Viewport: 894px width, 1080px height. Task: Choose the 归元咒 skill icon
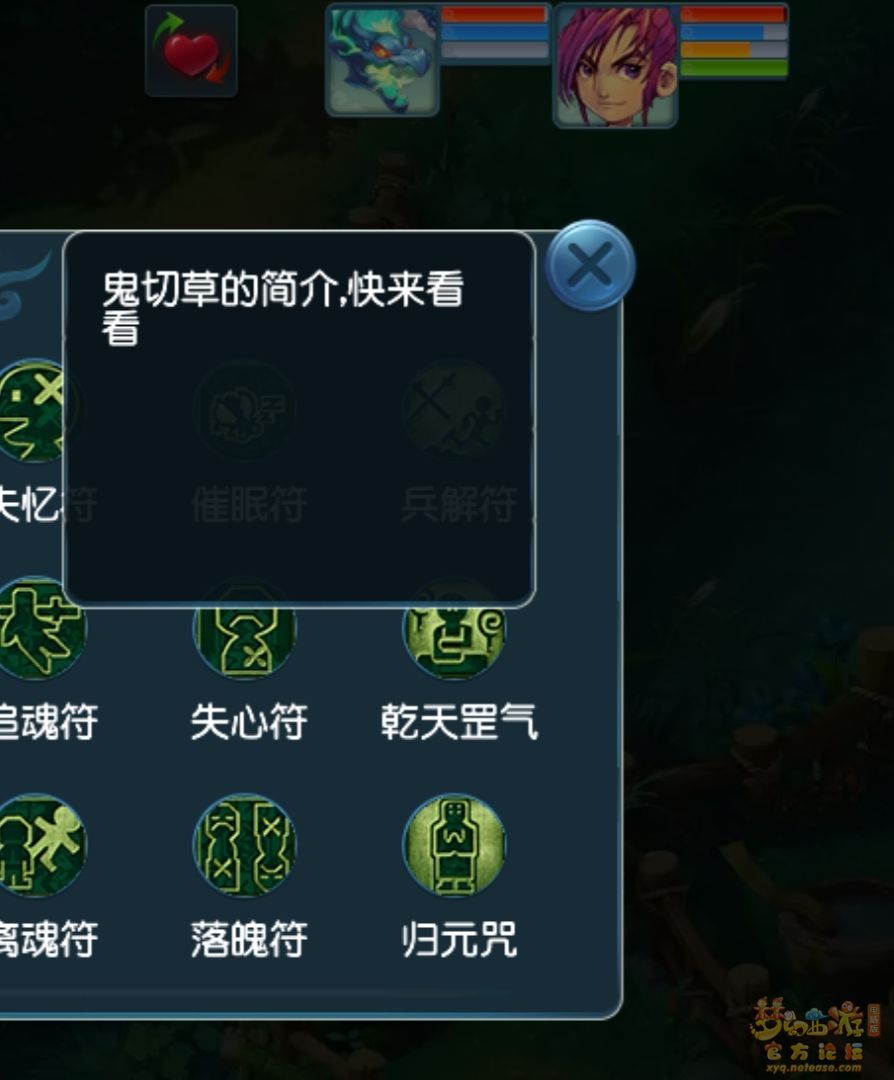454,845
